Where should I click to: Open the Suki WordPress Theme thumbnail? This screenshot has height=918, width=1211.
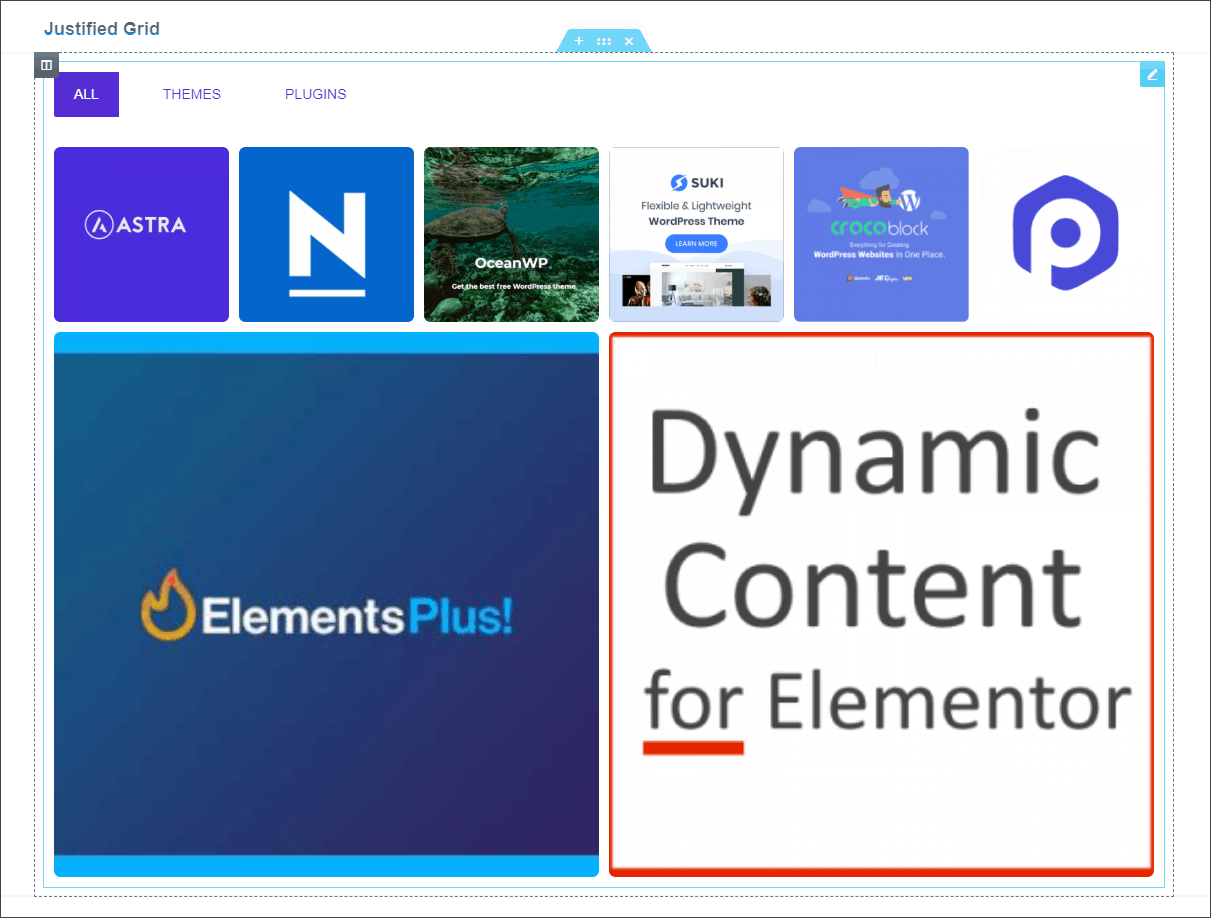tap(696, 234)
